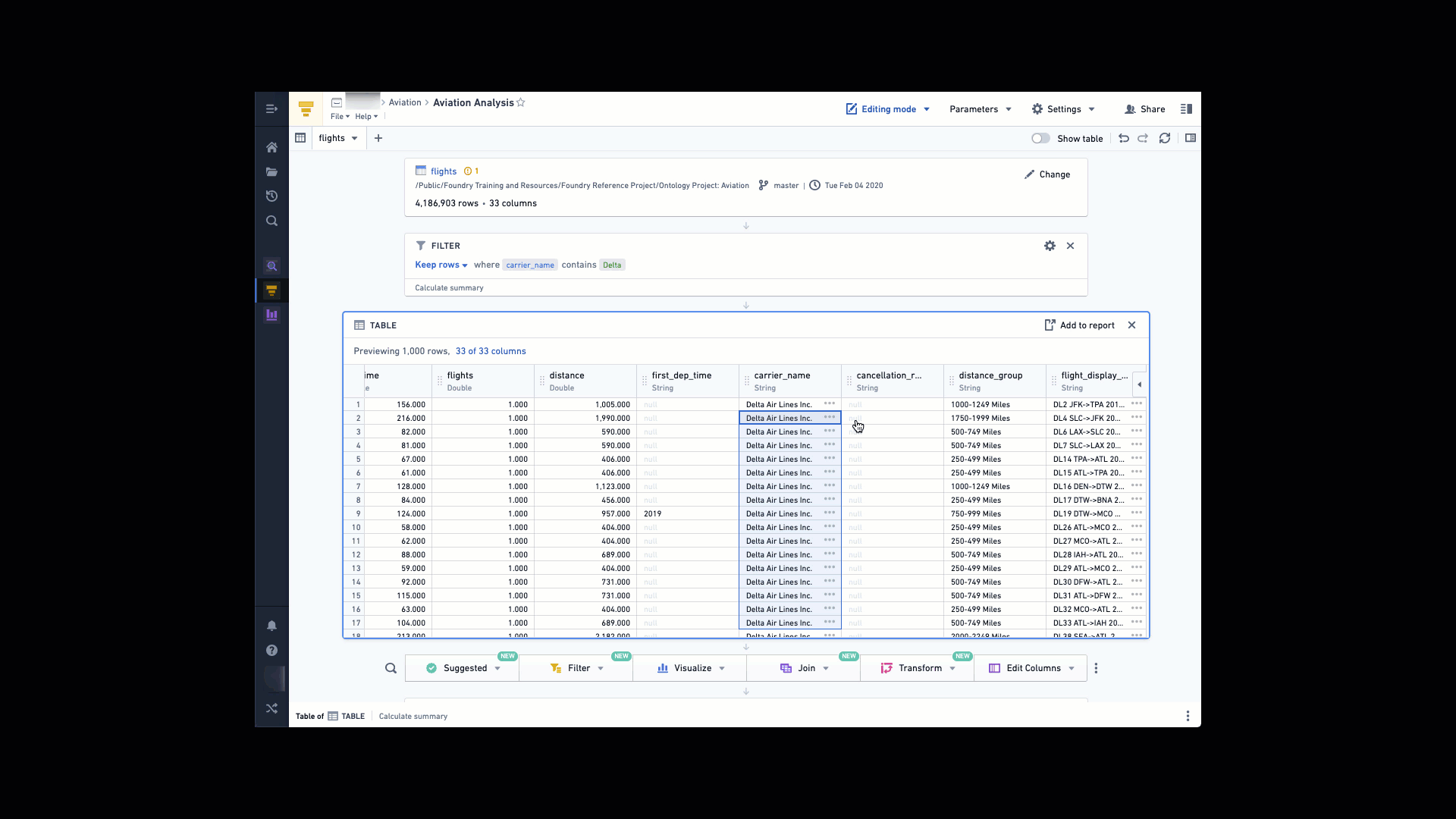Toggle the Show table switch
The height and width of the screenshot is (819, 1456).
coord(1040,138)
